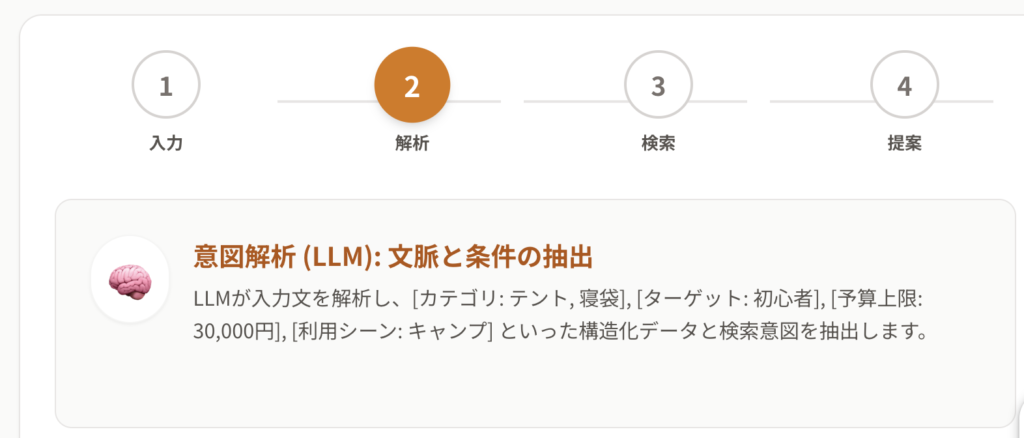The width and height of the screenshot is (1024, 438).
Task: Click the [予算上限: 30,000円] text
Action: [880, 299]
